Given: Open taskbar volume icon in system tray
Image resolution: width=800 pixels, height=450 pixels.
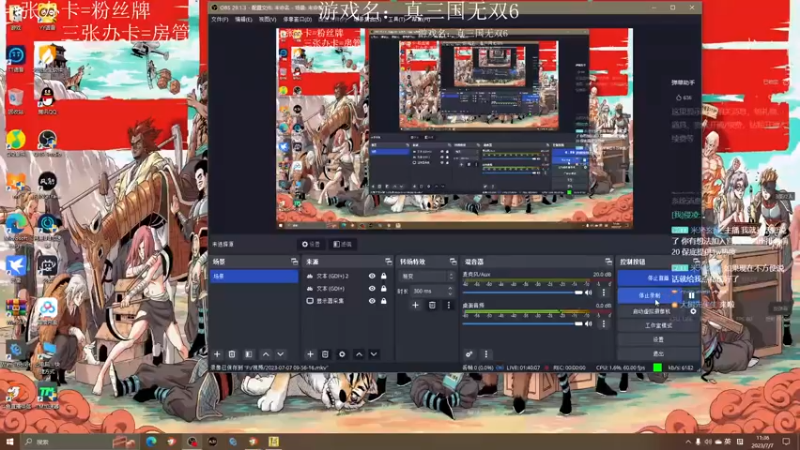Looking at the screenshot, I should (708, 441).
